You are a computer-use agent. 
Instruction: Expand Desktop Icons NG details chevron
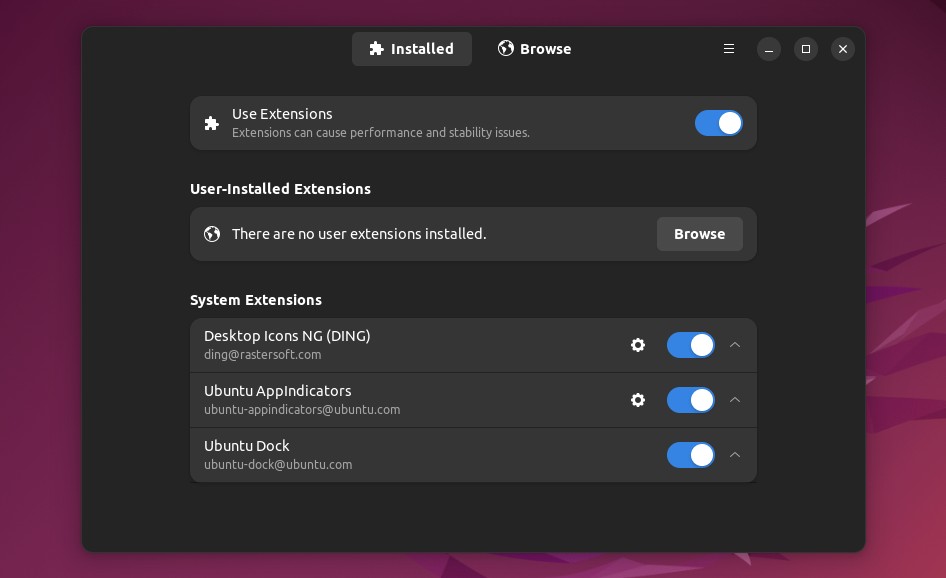click(x=735, y=345)
